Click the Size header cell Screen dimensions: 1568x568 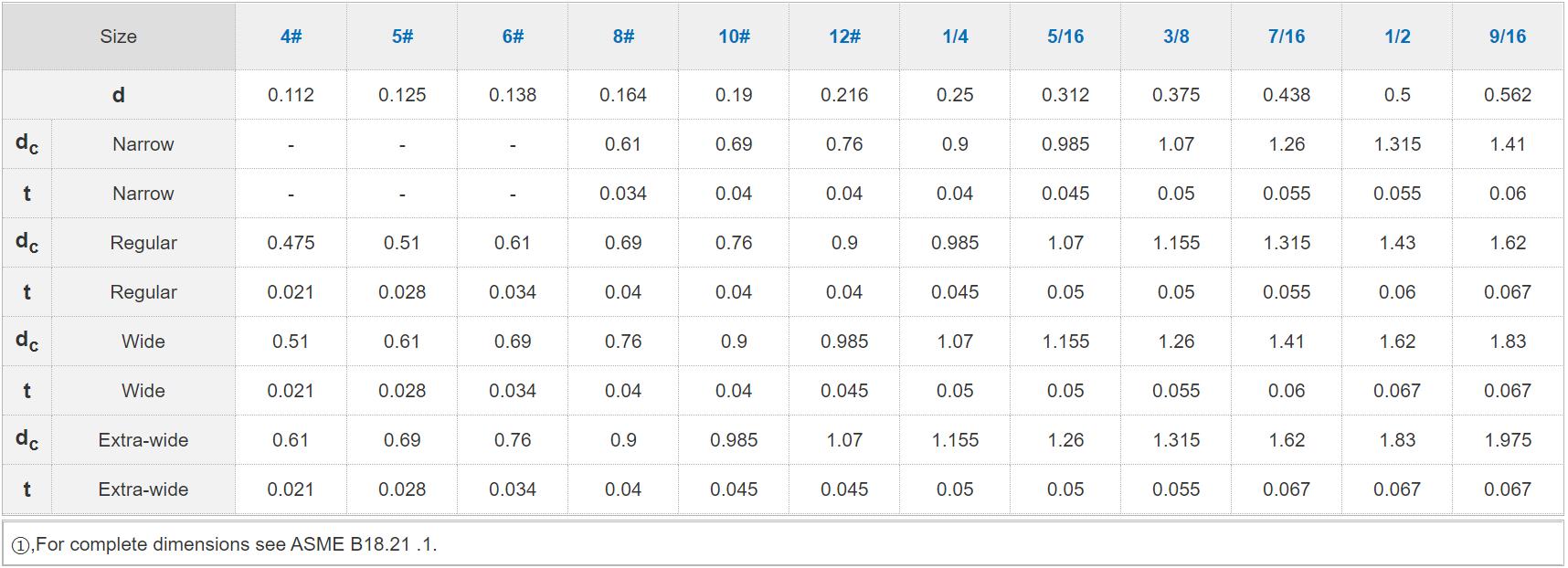pyautogui.click(x=119, y=37)
